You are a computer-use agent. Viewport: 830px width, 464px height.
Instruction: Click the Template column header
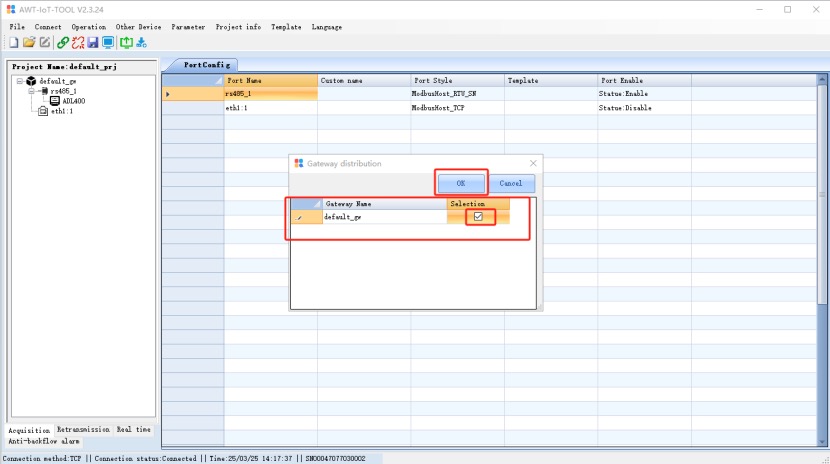551,80
